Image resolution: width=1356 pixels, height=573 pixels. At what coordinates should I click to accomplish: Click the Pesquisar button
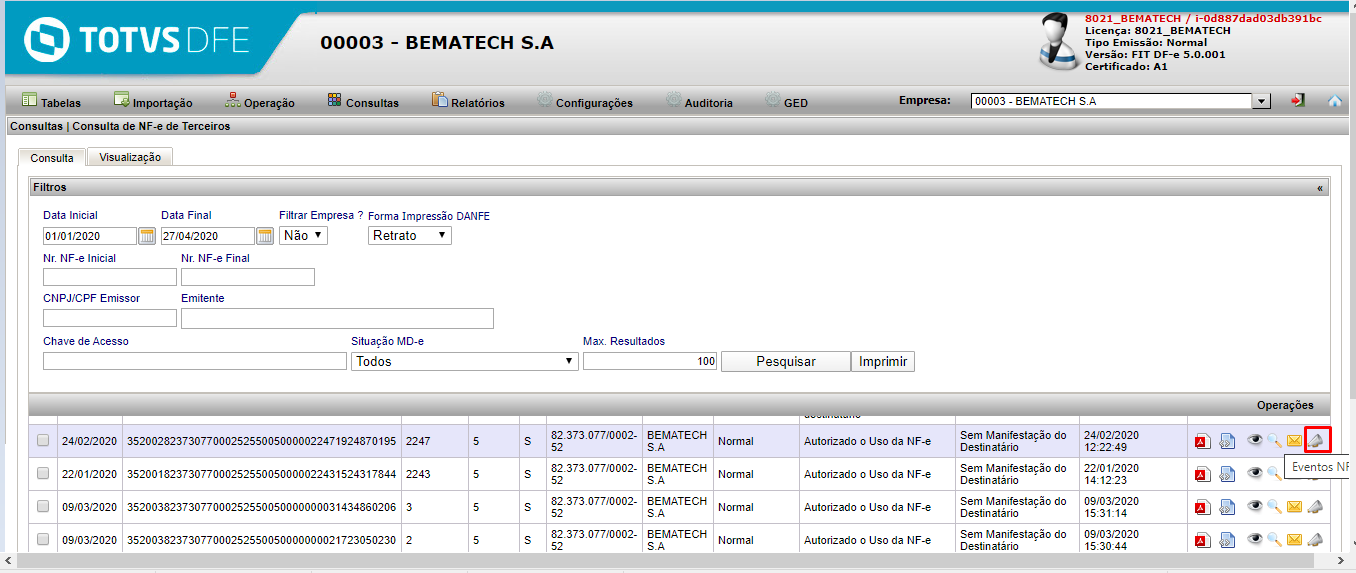coord(786,361)
